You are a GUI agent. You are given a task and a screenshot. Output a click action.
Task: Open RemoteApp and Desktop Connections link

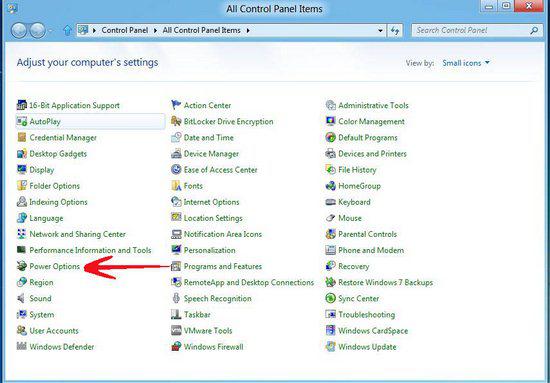[249, 282]
